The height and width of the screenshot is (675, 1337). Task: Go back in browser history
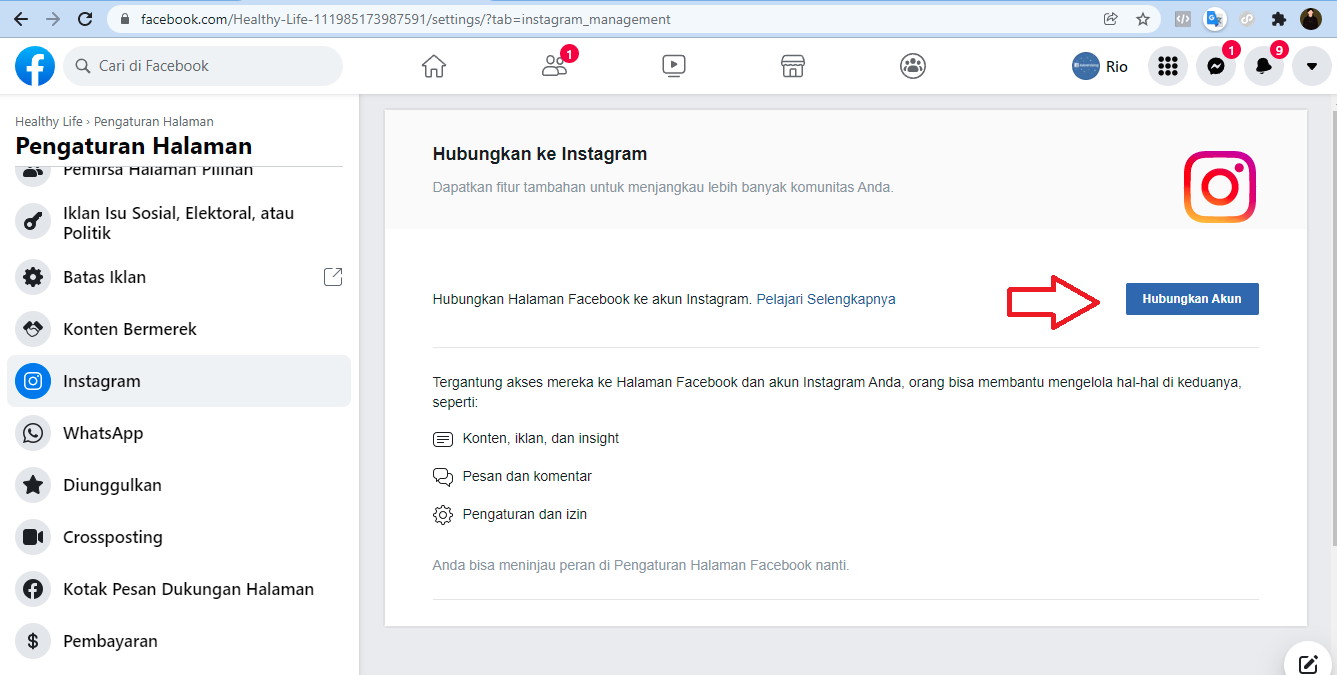(x=21, y=18)
